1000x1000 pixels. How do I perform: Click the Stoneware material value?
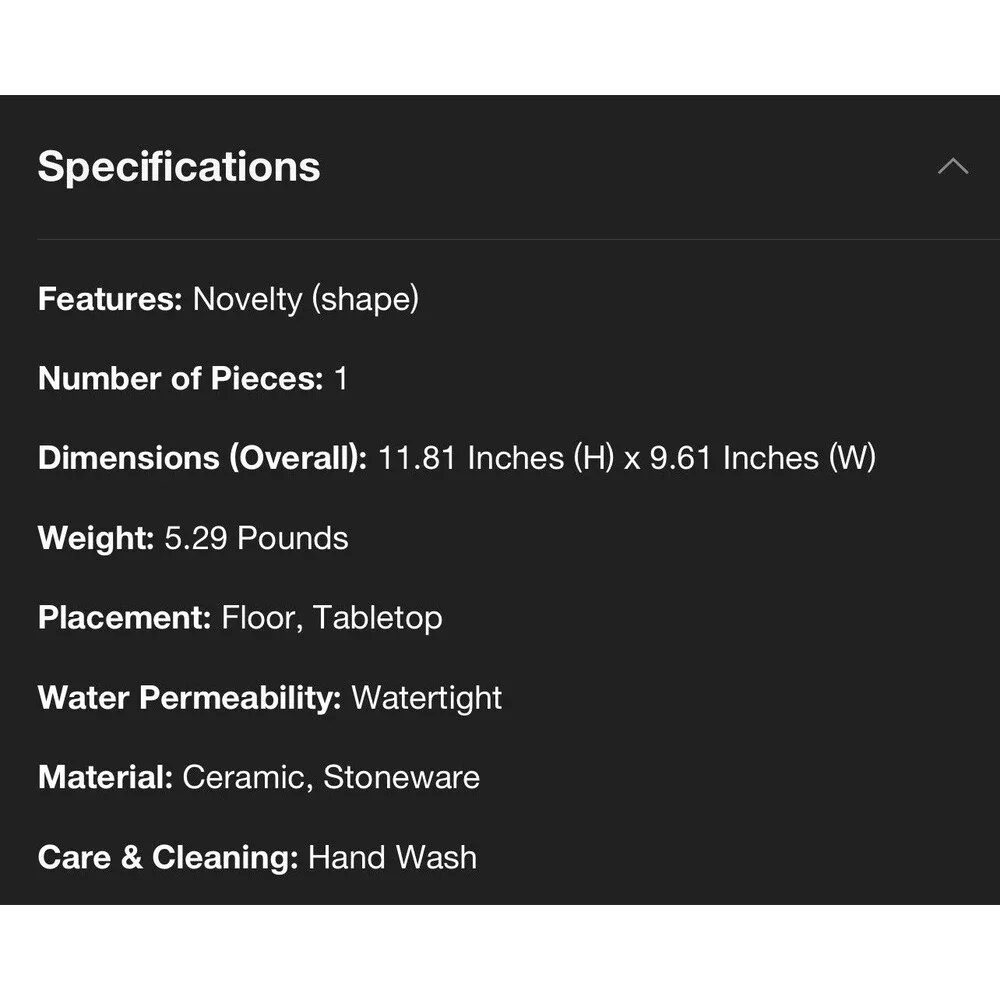[402, 777]
